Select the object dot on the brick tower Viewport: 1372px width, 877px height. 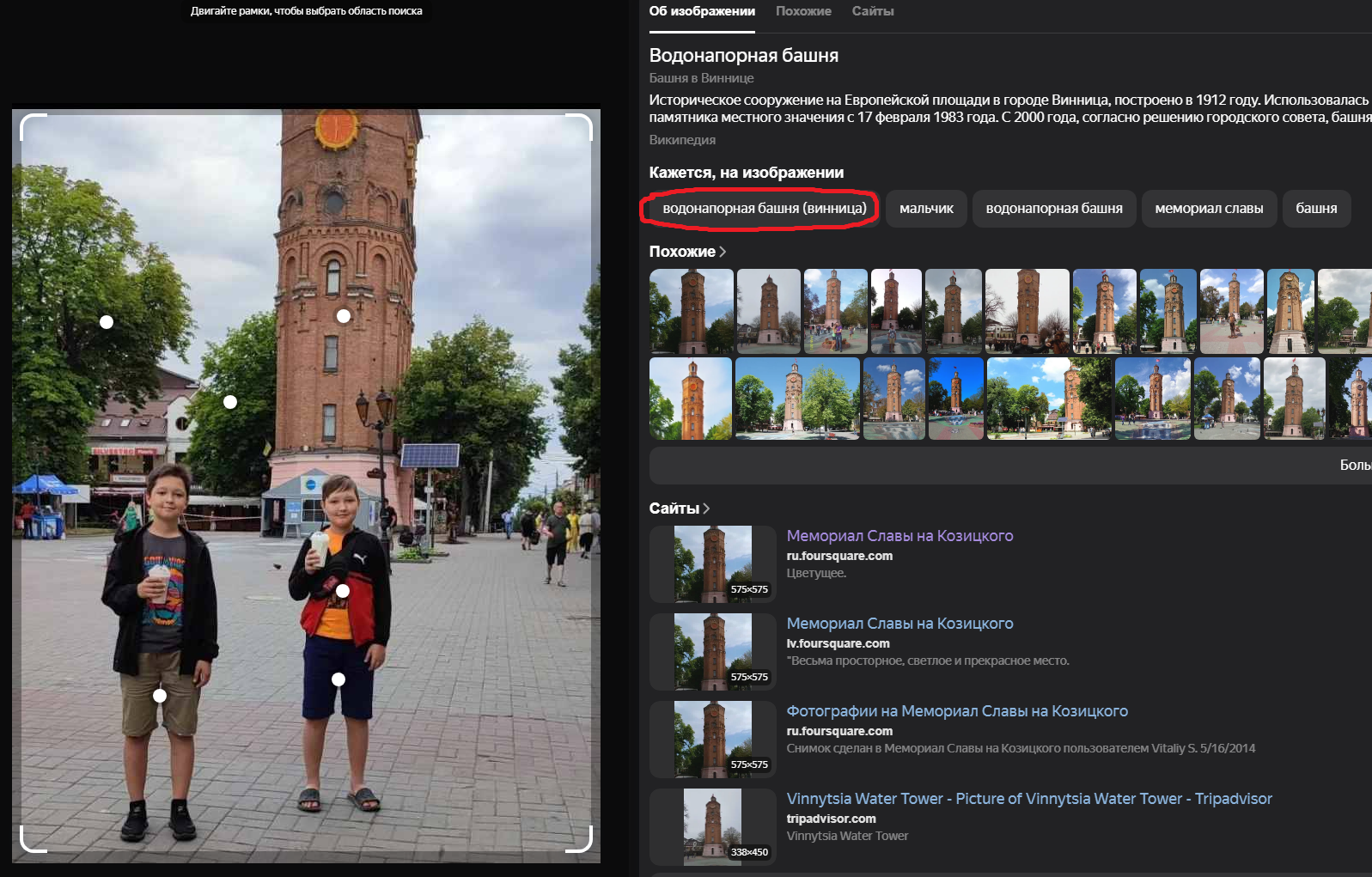(344, 316)
